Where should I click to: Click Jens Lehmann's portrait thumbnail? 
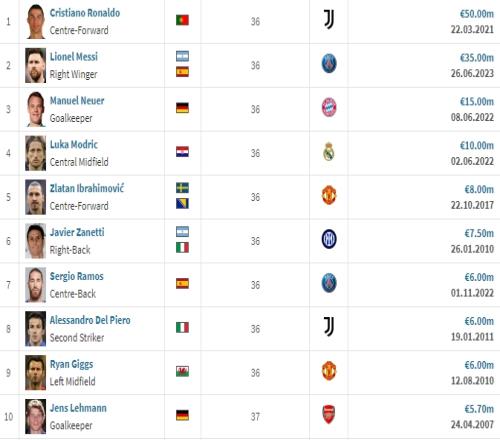[x=35, y=417]
